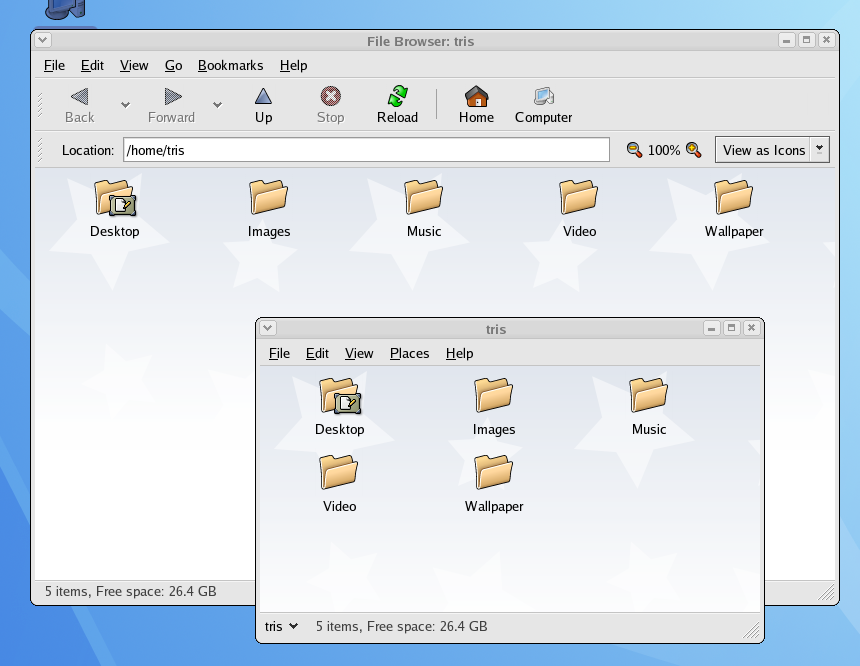Screen dimensions: 860x666
Task: Select the Wallpaper folder in File Browser window
Action: [734, 209]
